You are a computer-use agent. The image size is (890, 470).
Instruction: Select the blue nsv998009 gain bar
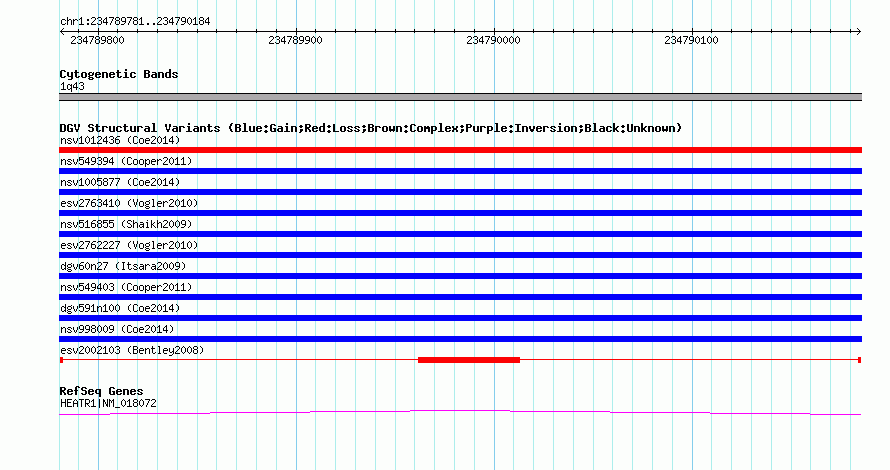click(x=460, y=339)
